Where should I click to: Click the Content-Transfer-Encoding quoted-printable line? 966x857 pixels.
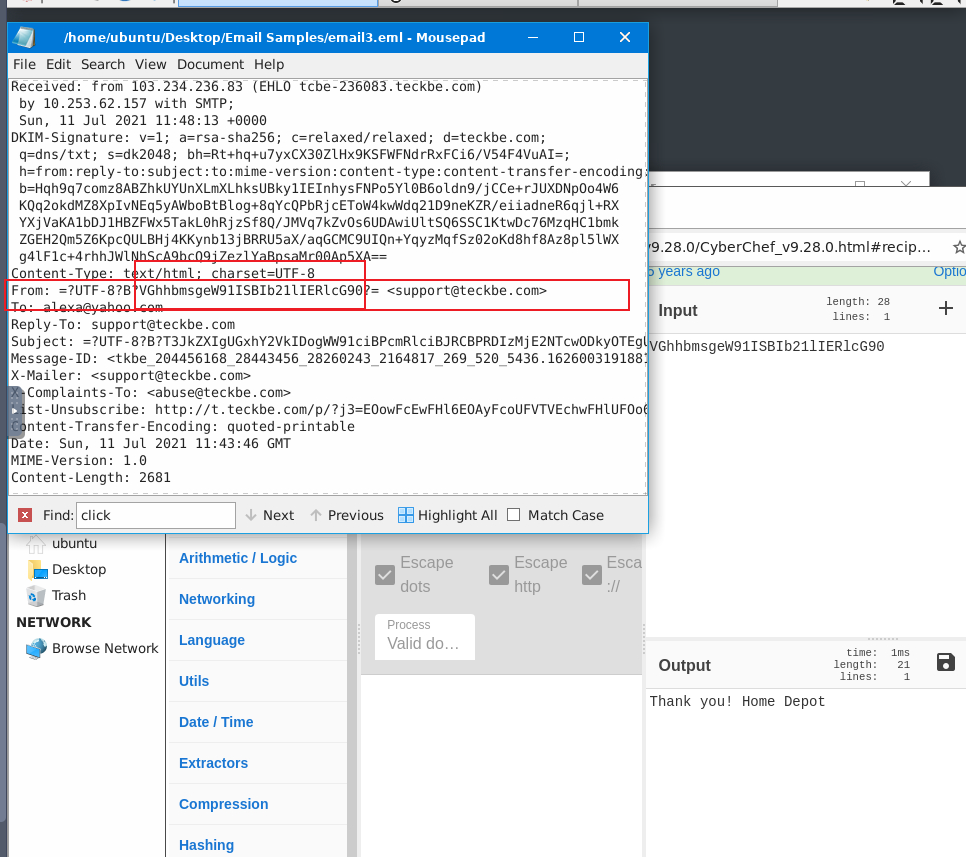tap(183, 426)
